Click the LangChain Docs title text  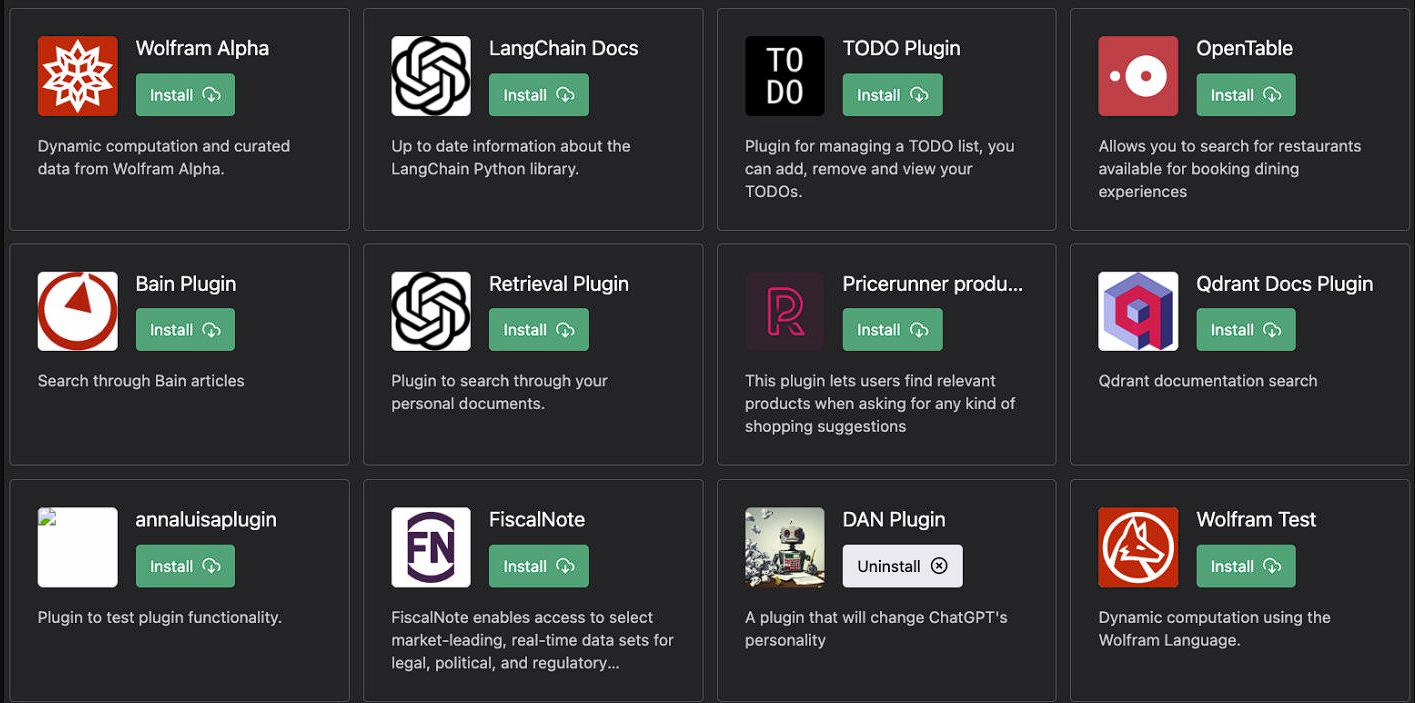[x=563, y=48]
